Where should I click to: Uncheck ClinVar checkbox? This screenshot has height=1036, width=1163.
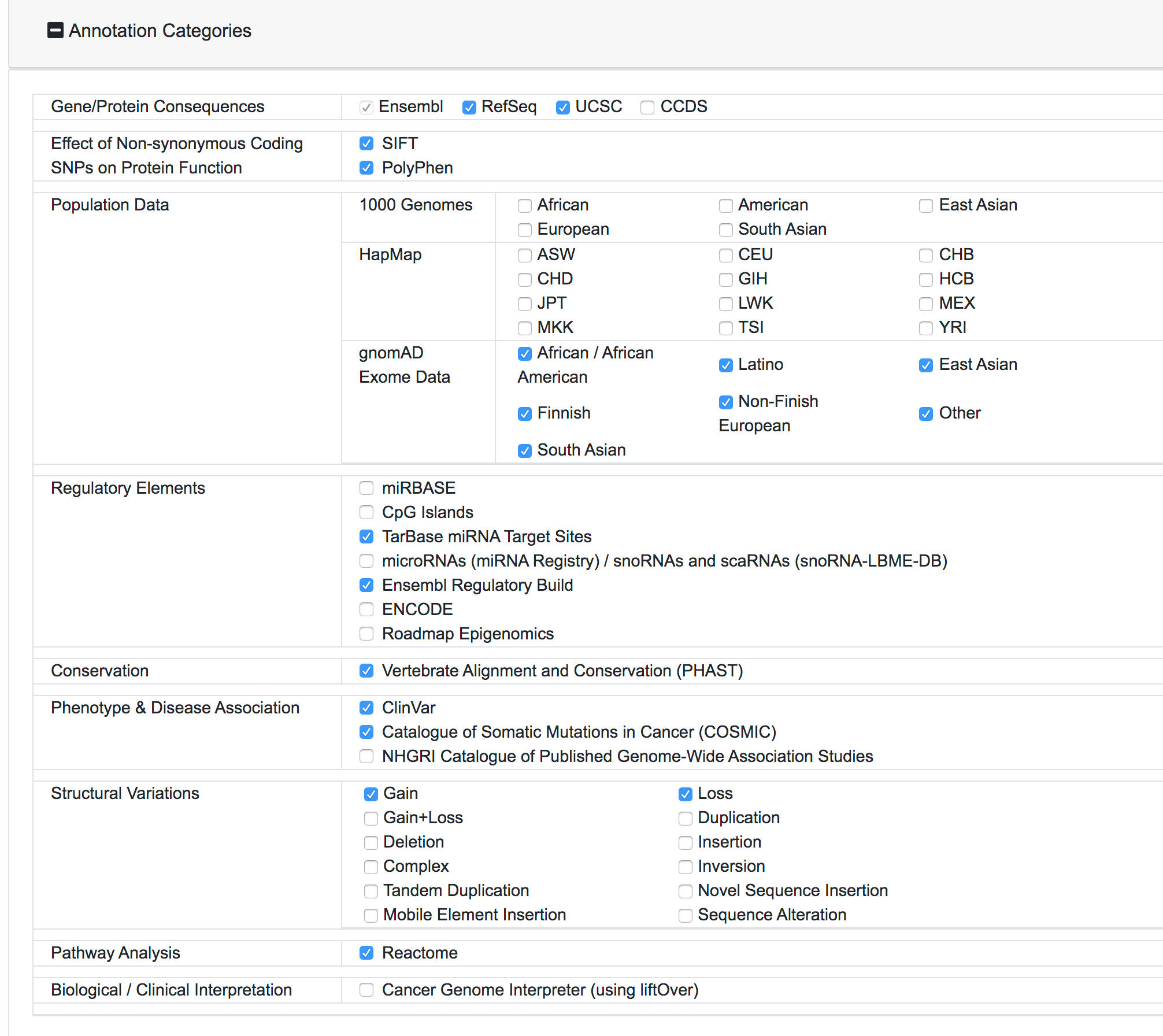(366, 708)
